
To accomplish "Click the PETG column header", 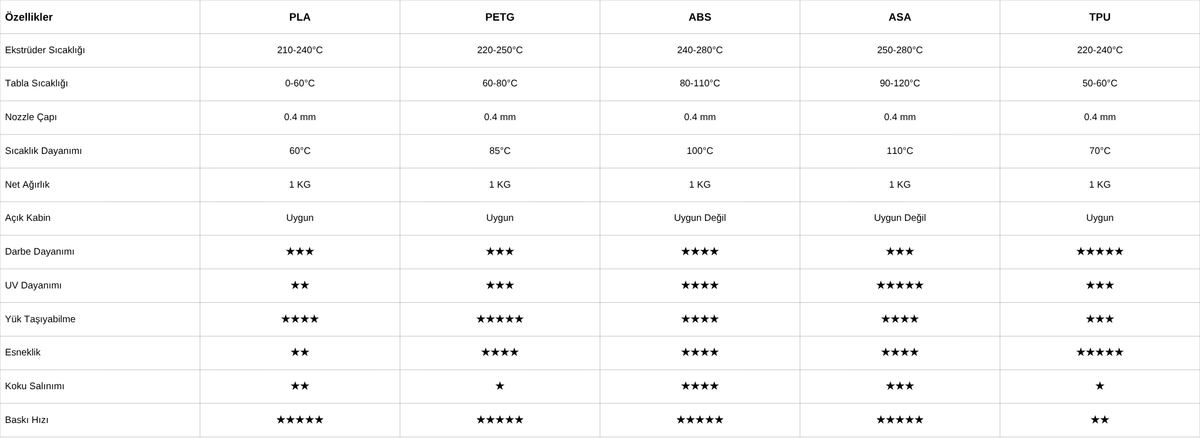I will click(x=499, y=17).
